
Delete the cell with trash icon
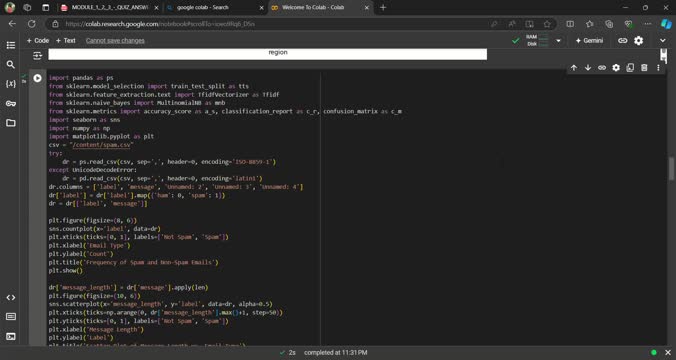pos(644,68)
